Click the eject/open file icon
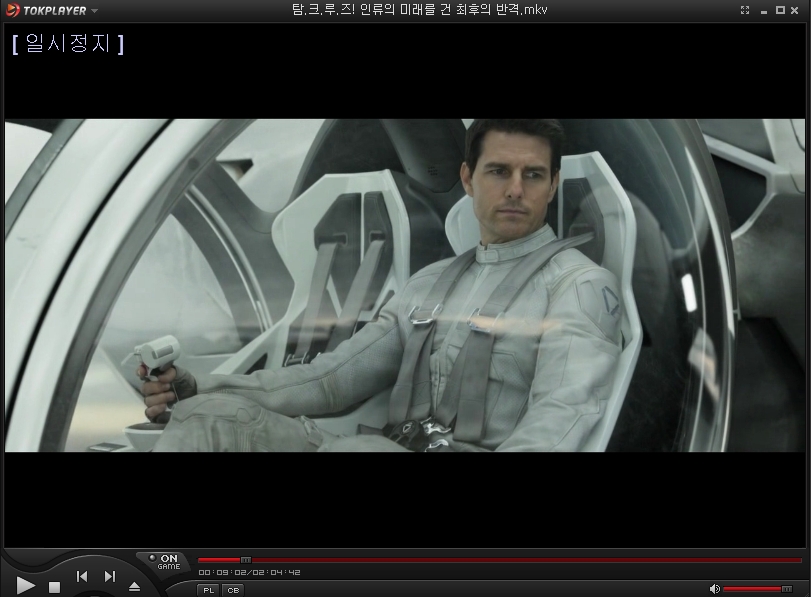The width and height of the screenshot is (811, 597). click(x=134, y=587)
